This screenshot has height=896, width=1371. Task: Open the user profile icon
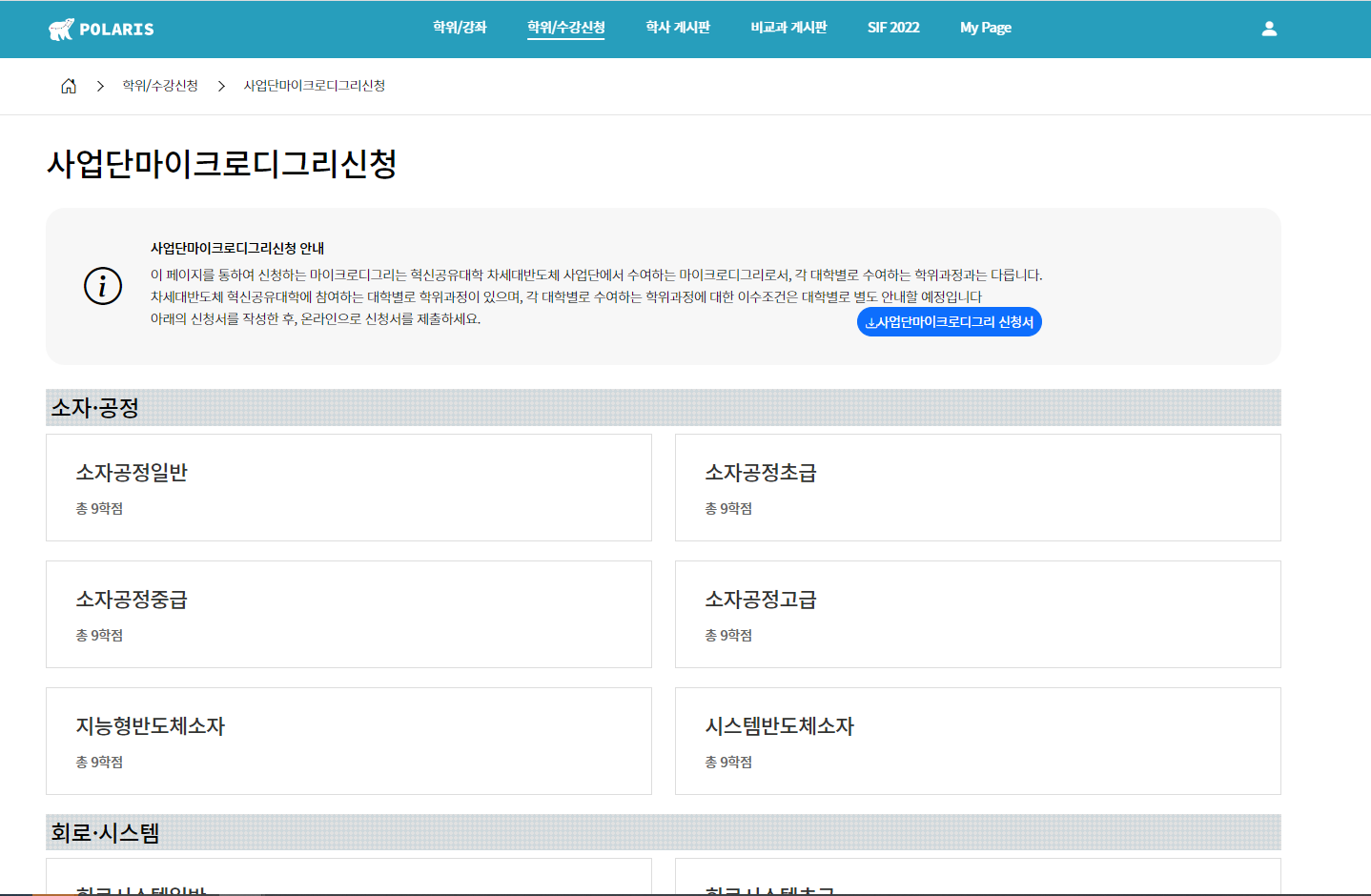[1269, 29]
